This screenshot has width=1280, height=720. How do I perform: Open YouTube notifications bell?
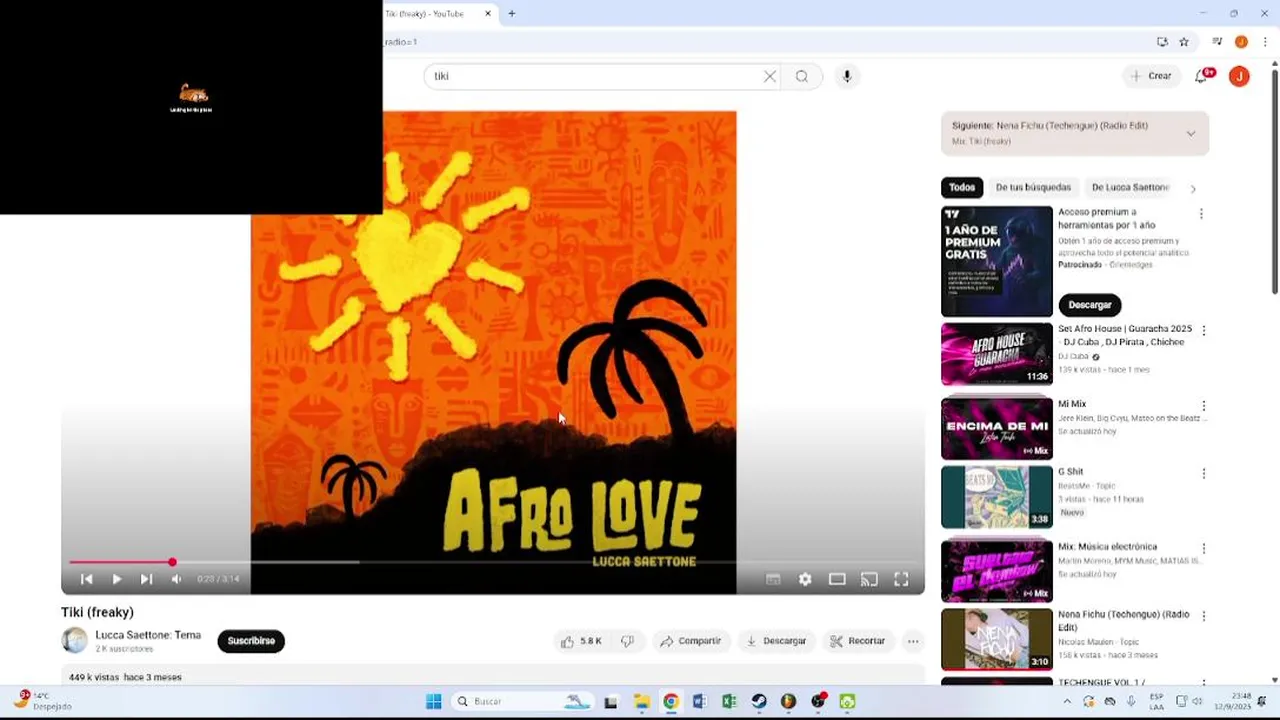tap(1203, 76)
